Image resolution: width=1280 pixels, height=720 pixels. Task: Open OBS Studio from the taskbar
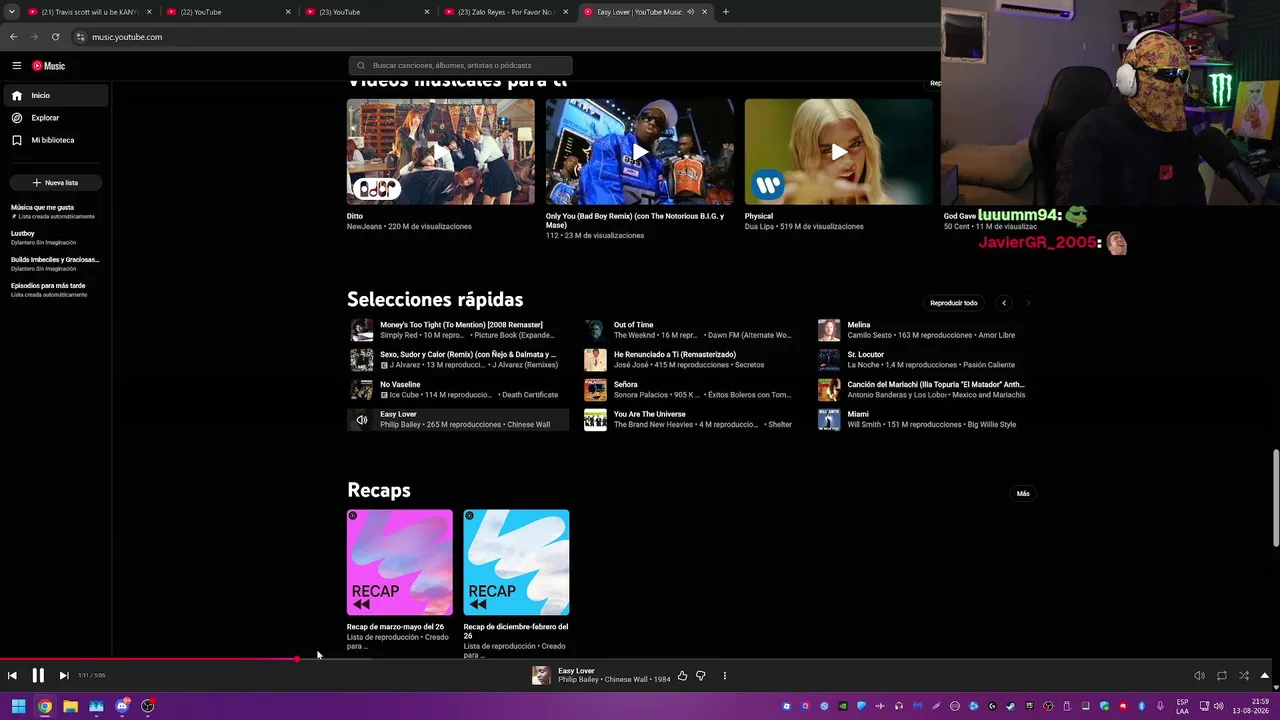(148, 706)
